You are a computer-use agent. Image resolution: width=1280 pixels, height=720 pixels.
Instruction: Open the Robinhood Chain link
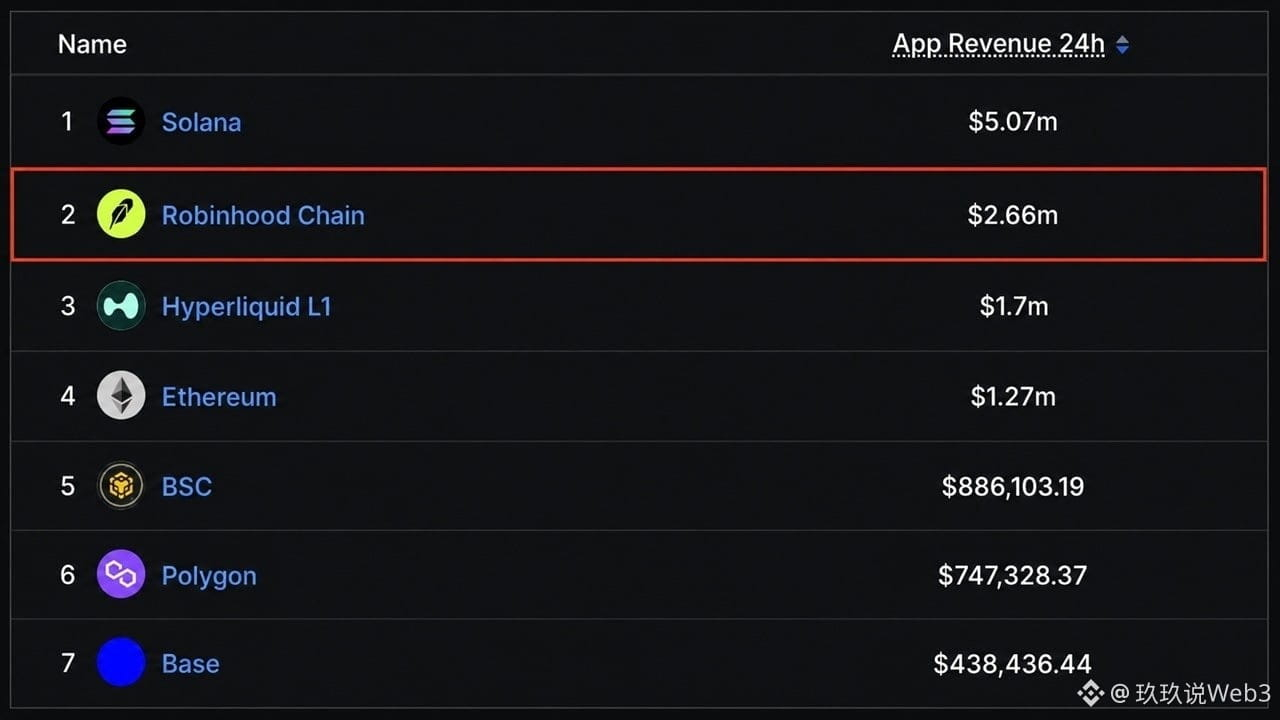click(263, 215)
